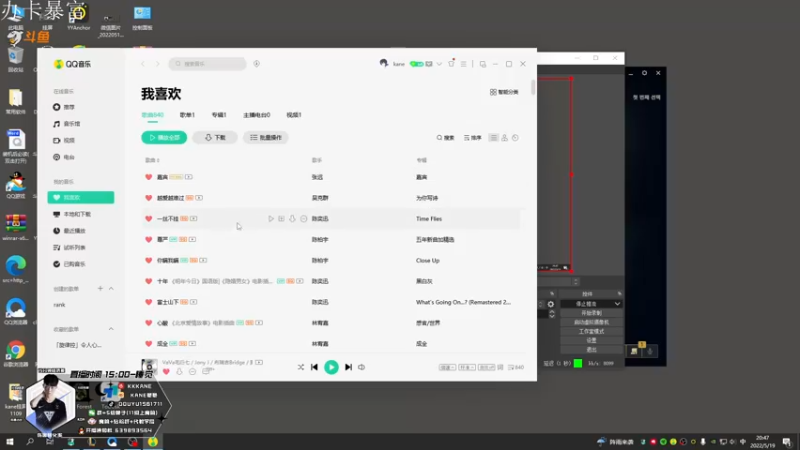Click 智能分类 button
The height and width of the screenshot is (450, 800).
click(504, 92)
